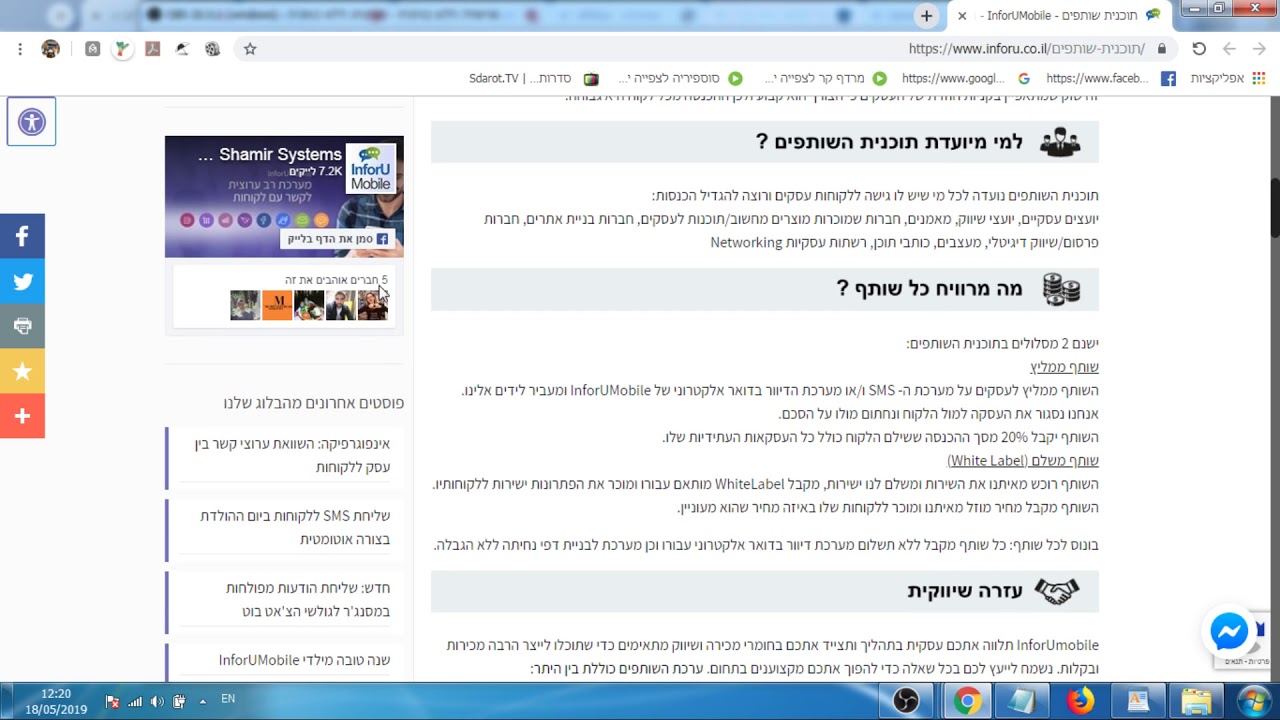This screenshot has width=1280, height=720.
Task: Open post שליחת SMS לקוחות ביום ההולדת
Action: 295,527
